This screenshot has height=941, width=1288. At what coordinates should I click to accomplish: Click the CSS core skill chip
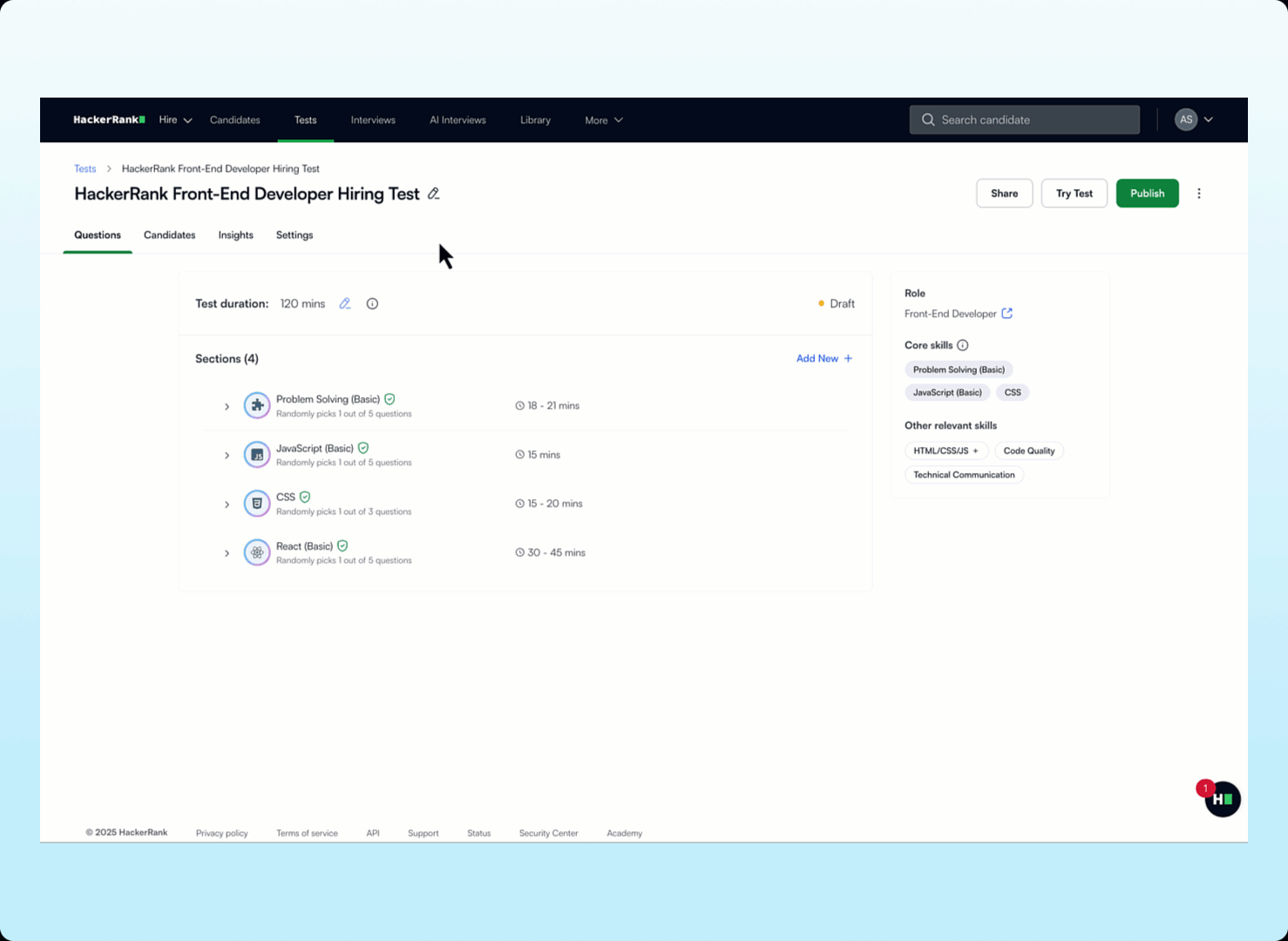(x=1013, y=392)
